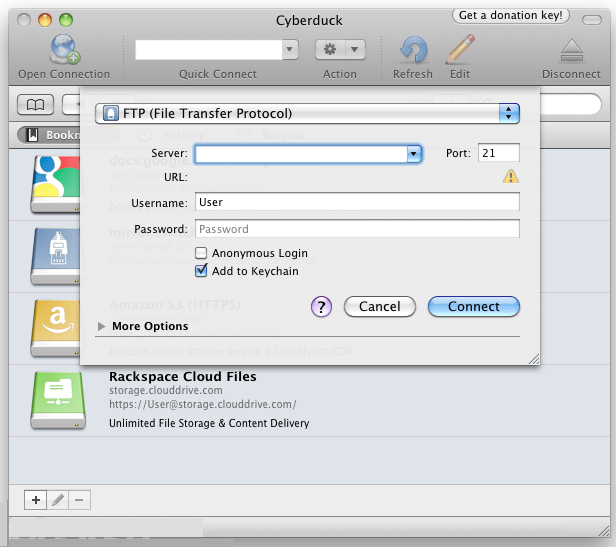Click the Edit pencil toolbar icon
This screenshot has height=547, width=616.
tap(460, 49)
